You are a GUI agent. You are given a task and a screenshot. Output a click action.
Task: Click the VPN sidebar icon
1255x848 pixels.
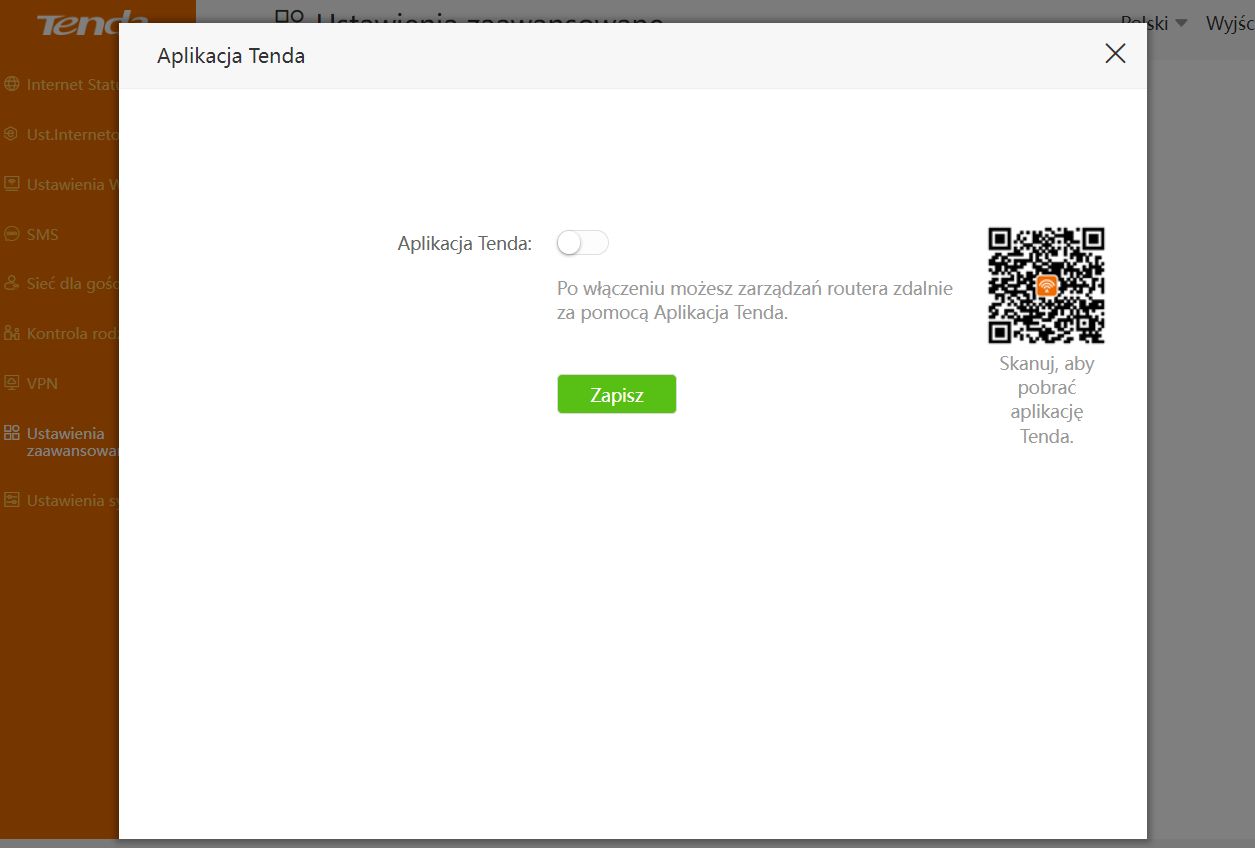[x=12, y=383]
